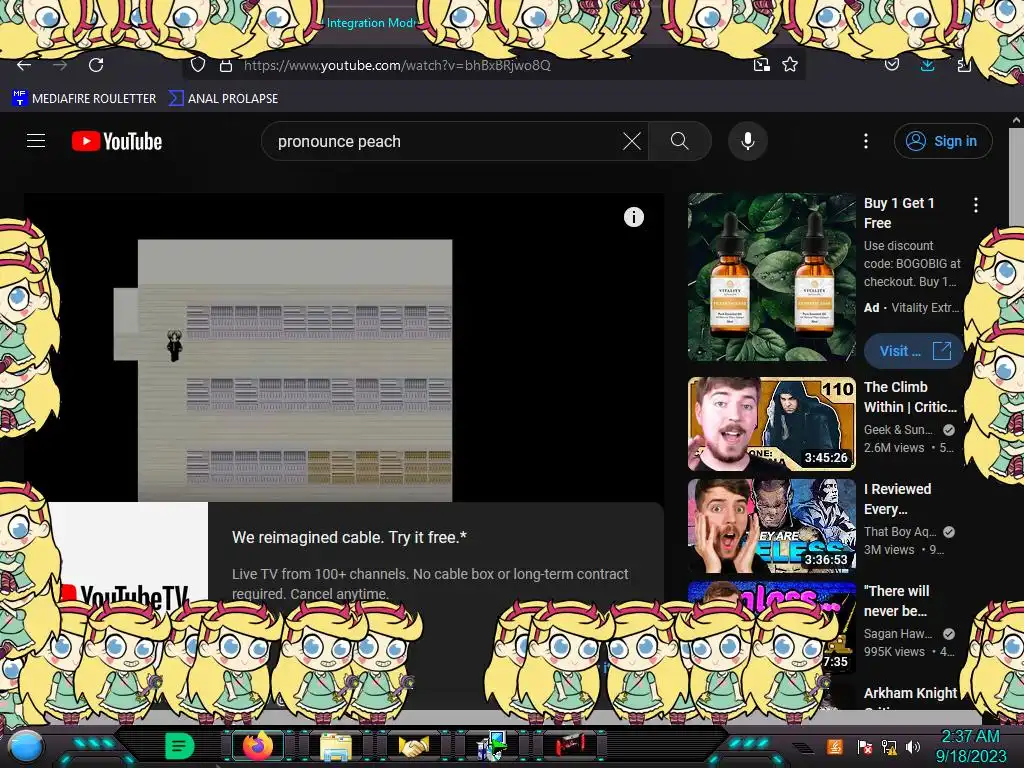
Task: Open the Vitality oil bottles ad thumbnail
Action: 771,277
